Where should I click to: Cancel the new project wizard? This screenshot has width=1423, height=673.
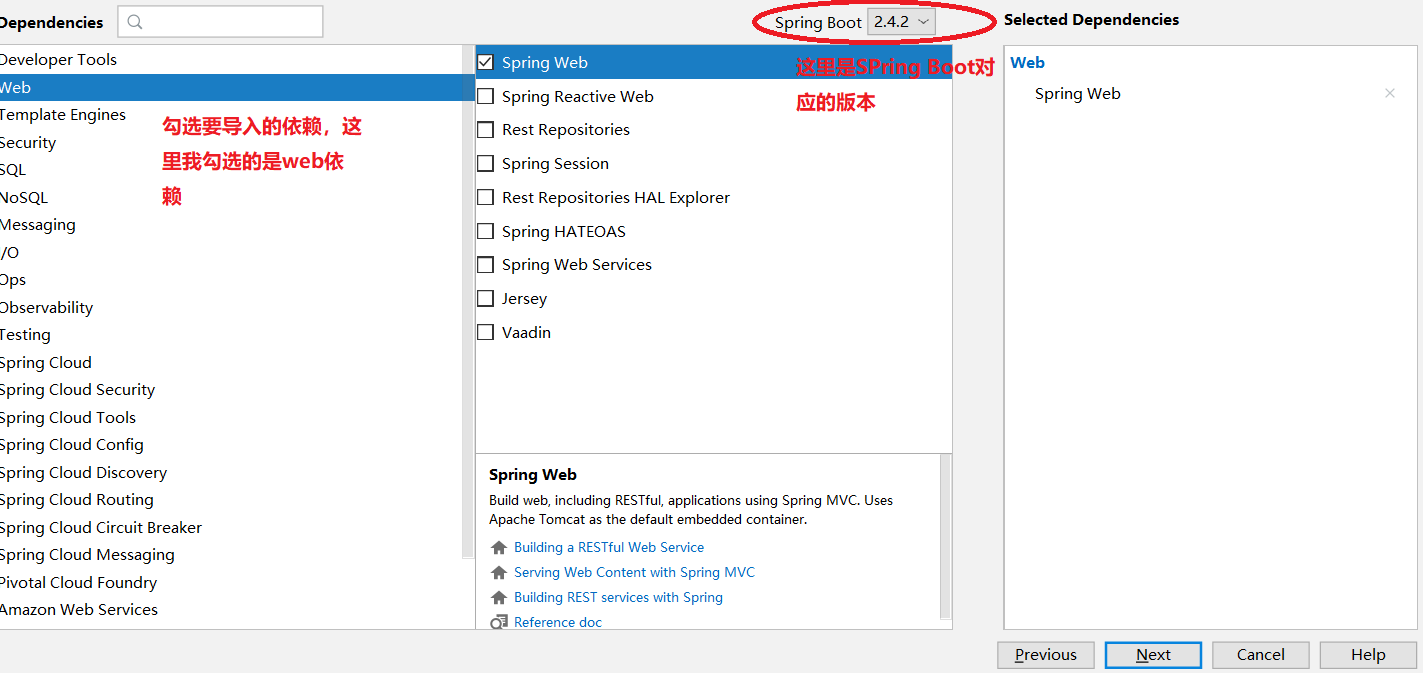(x=1261, y=655)
